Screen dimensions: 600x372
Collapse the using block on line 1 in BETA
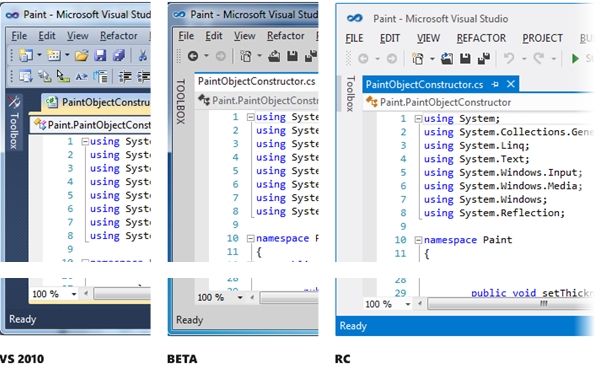coord(251,117)
